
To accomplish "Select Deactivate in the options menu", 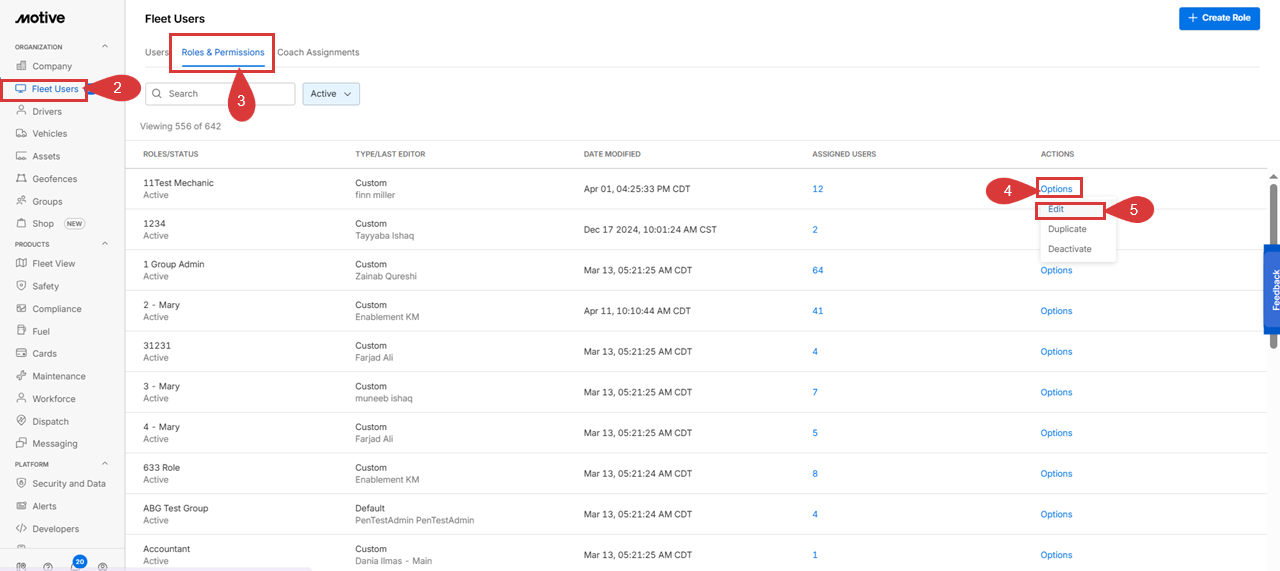I will [x=1069, y=249].
